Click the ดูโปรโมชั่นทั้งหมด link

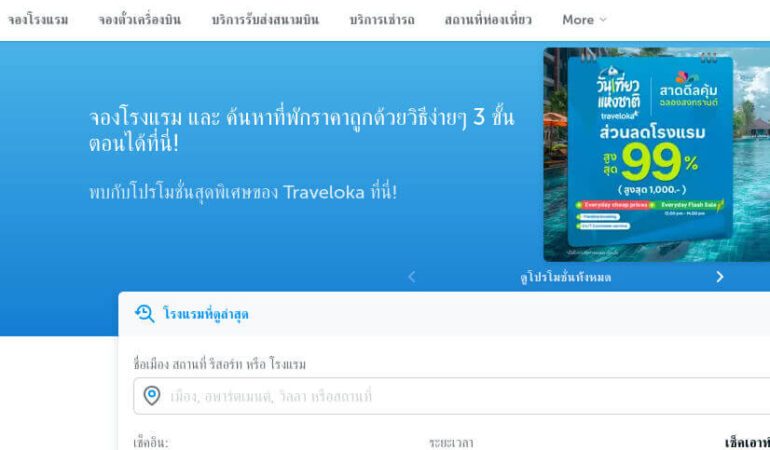[565, 277]
